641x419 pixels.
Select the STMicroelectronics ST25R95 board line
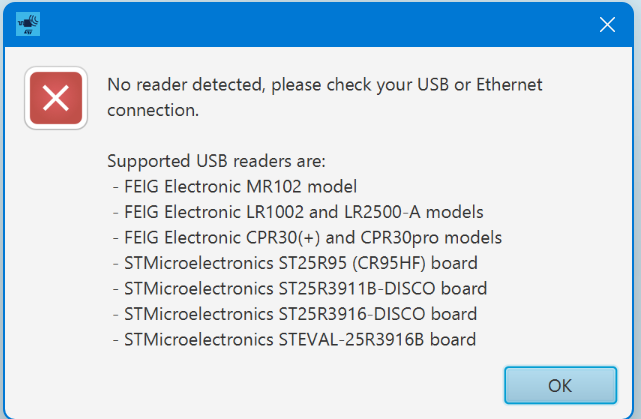(296, 263)
